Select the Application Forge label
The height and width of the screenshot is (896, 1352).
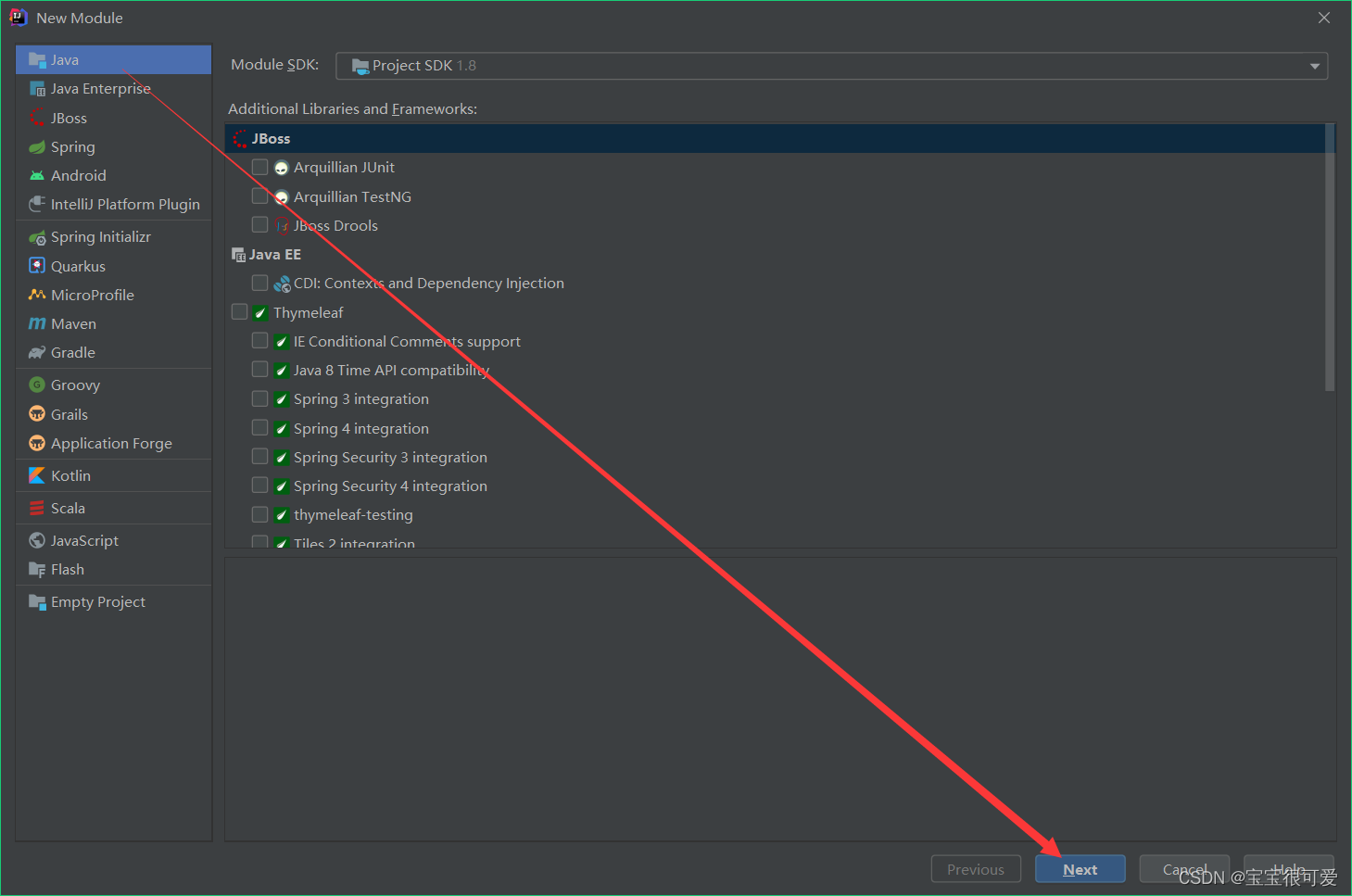click(x=111, y=444)
